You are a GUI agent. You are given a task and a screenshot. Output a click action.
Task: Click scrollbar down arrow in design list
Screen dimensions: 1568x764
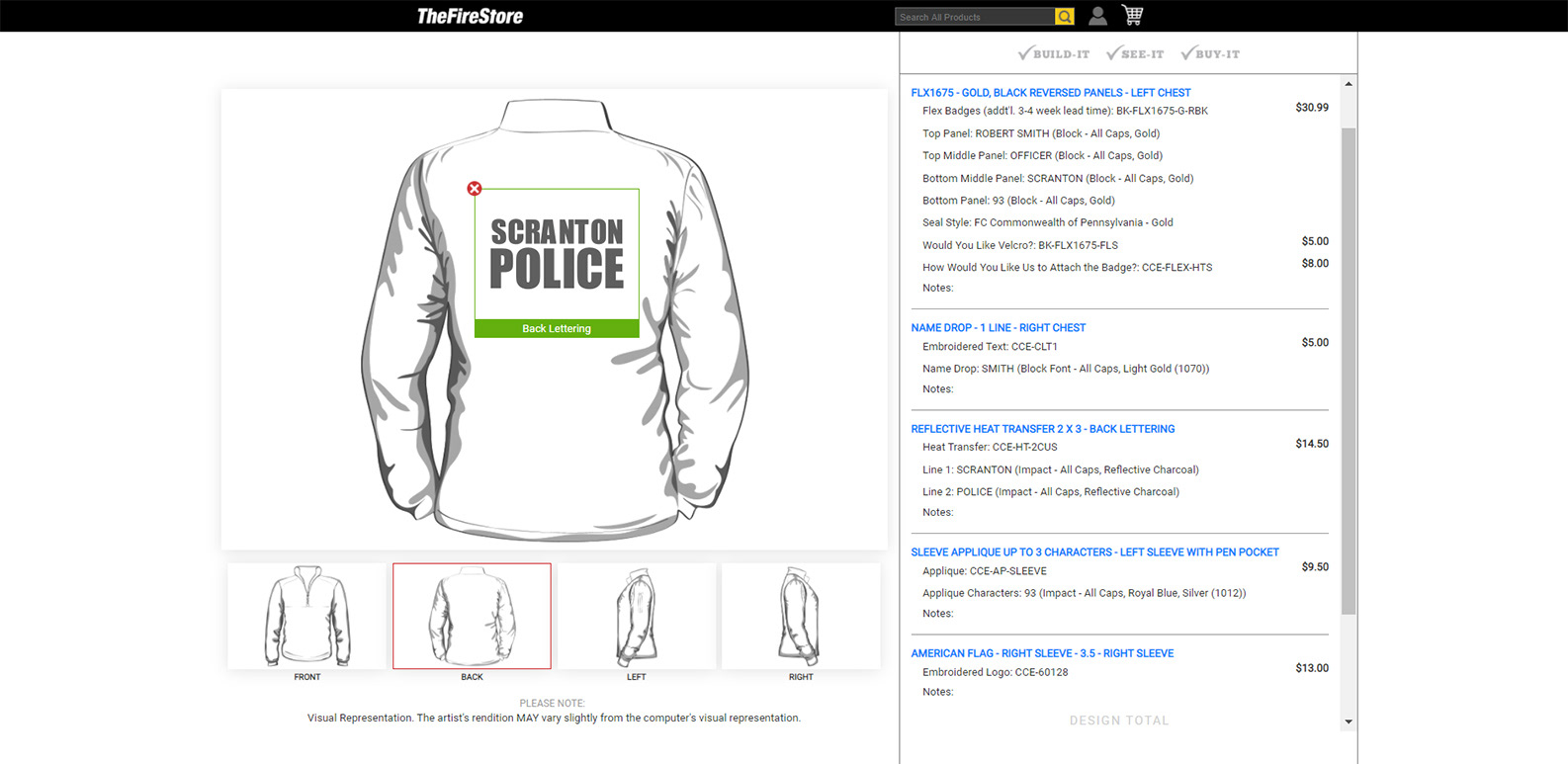click(1349, 722)
